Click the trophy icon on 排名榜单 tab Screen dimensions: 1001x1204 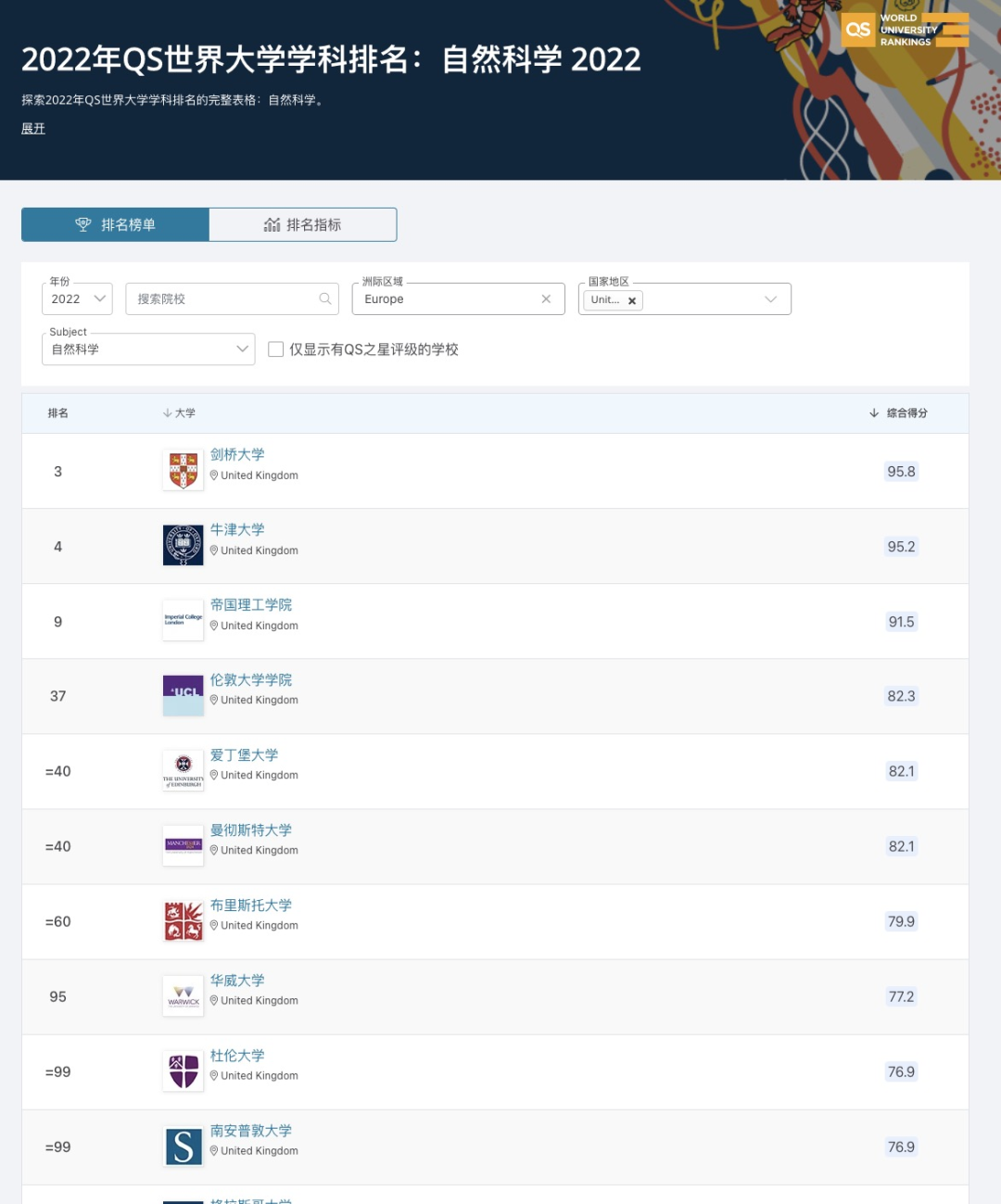pyautogui.click(x=83, y=224)
